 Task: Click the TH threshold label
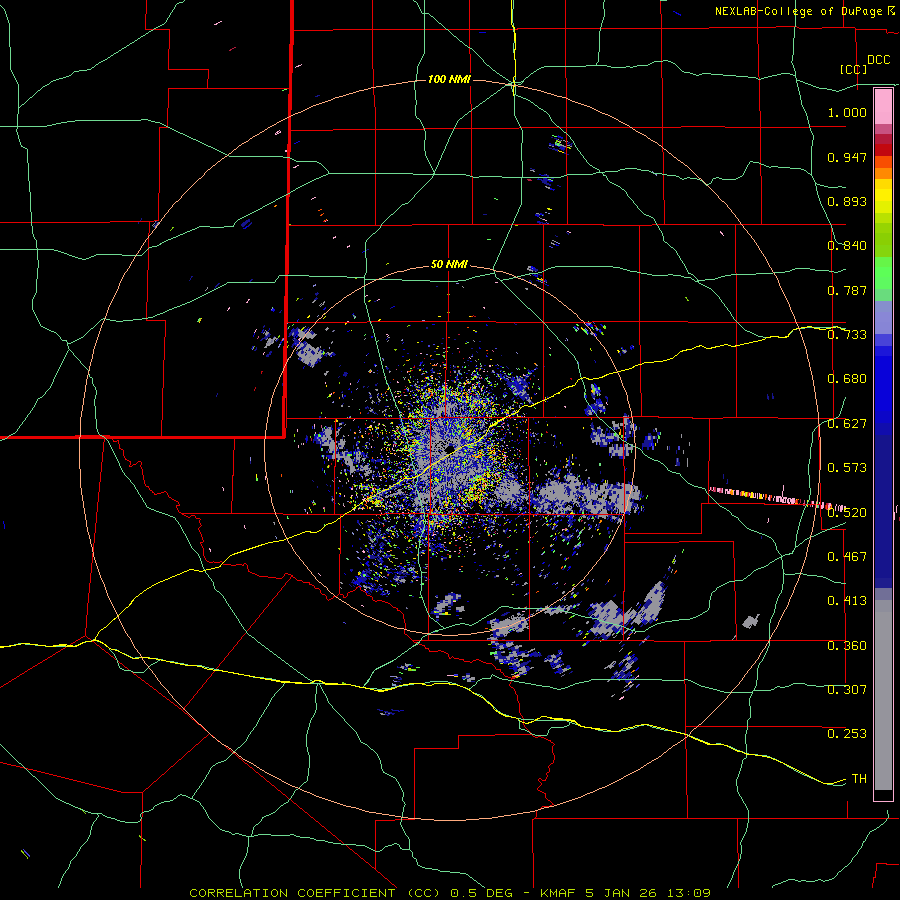859,779
